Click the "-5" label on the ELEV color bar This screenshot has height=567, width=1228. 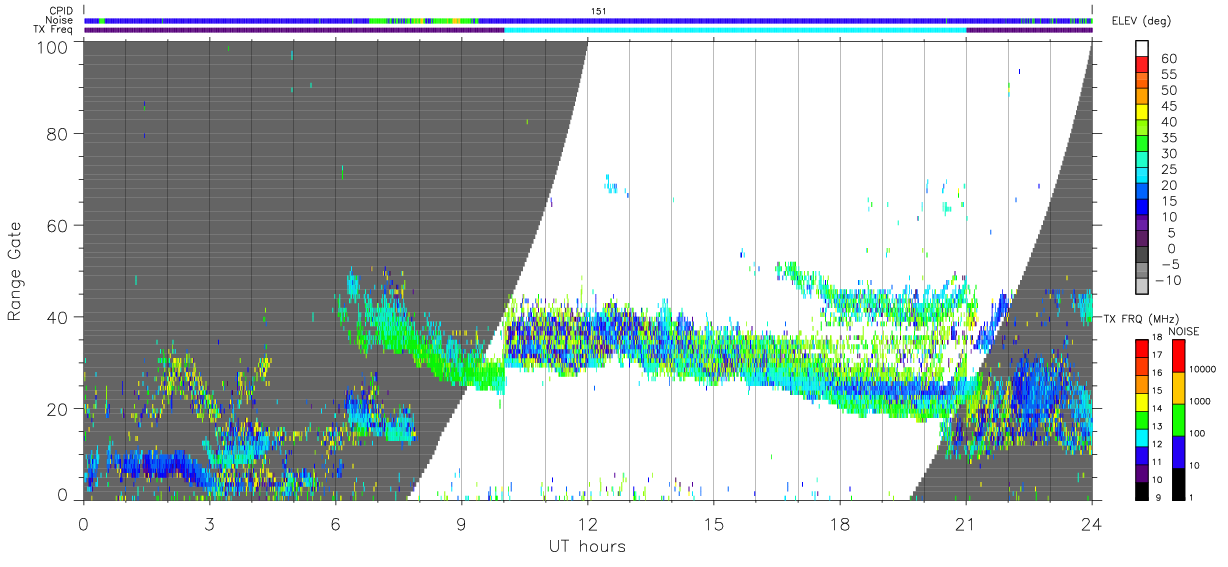point(1169,265)
